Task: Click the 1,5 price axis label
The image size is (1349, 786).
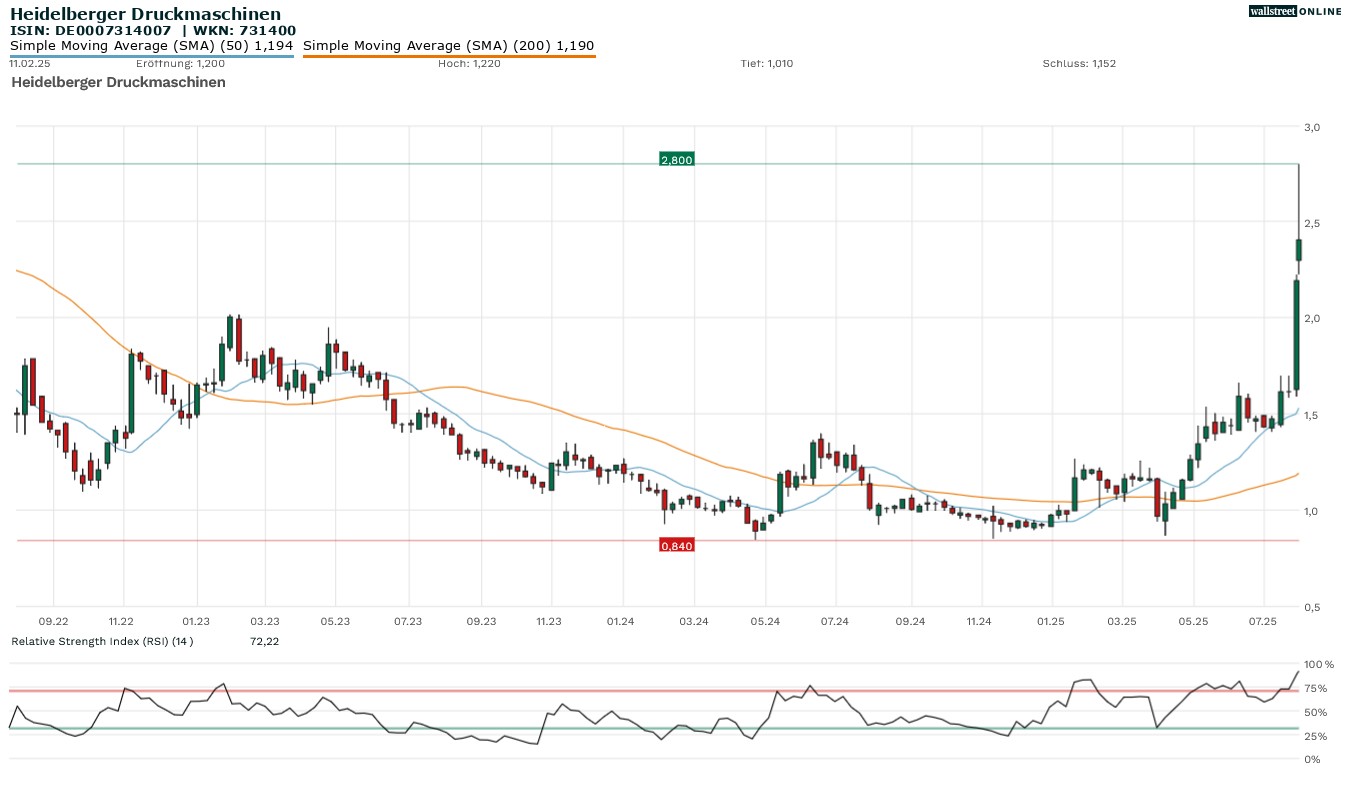Action: 1312,415
